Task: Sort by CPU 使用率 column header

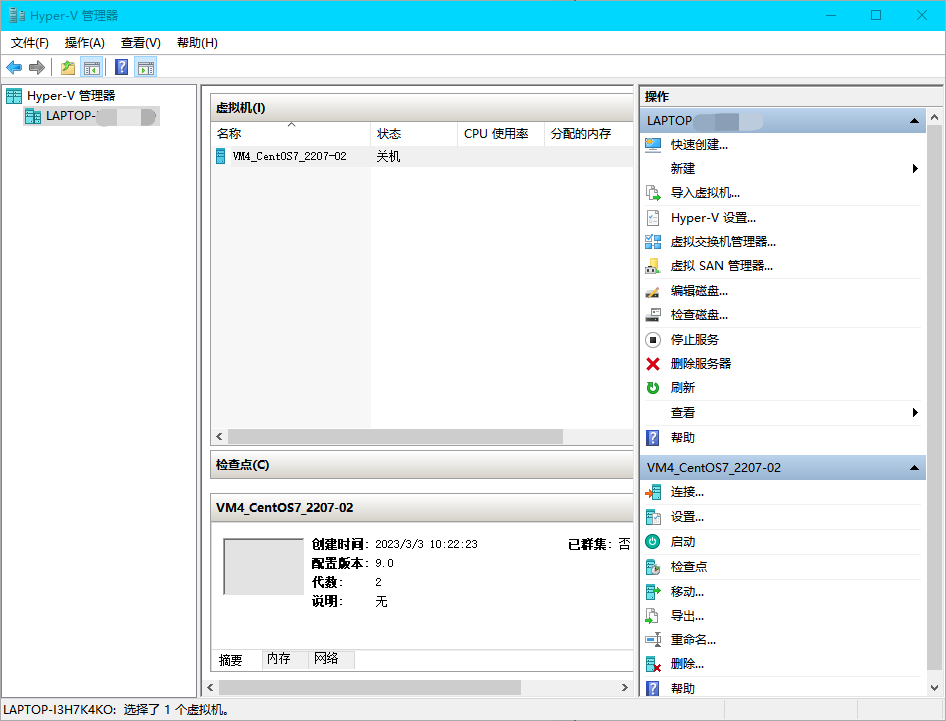Action: 501,134
